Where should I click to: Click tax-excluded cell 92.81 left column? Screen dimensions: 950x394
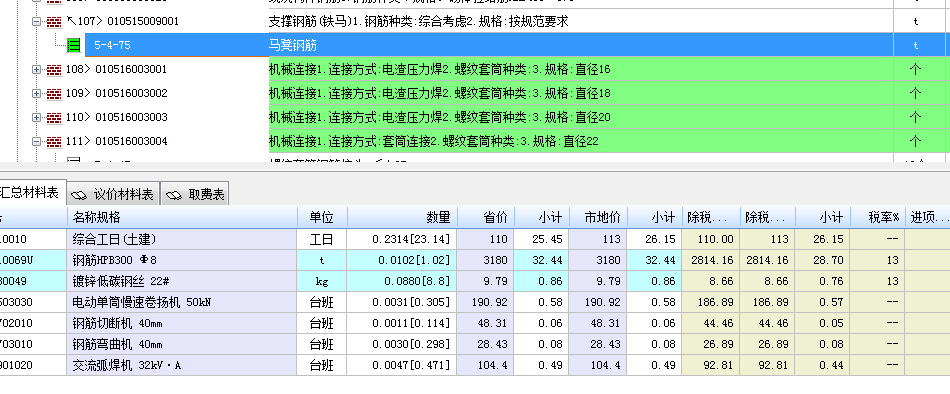[711, 366]
